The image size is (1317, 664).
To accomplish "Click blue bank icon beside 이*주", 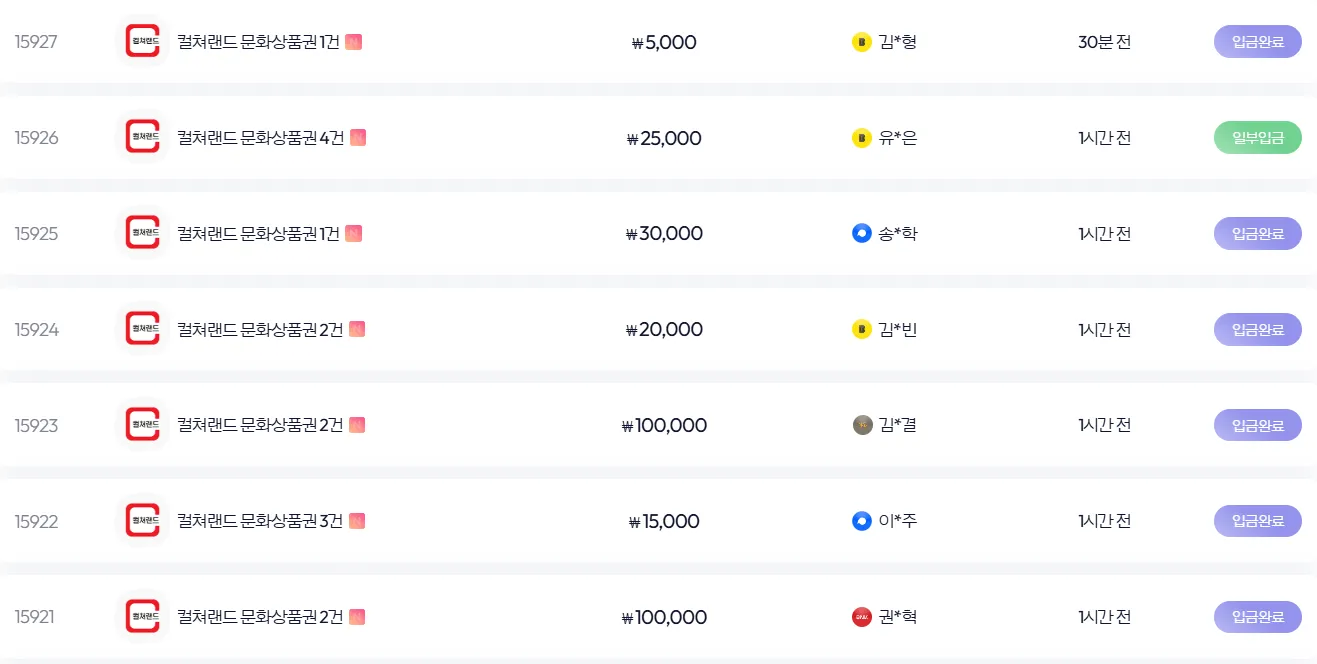I will click(x=861, y=521).
